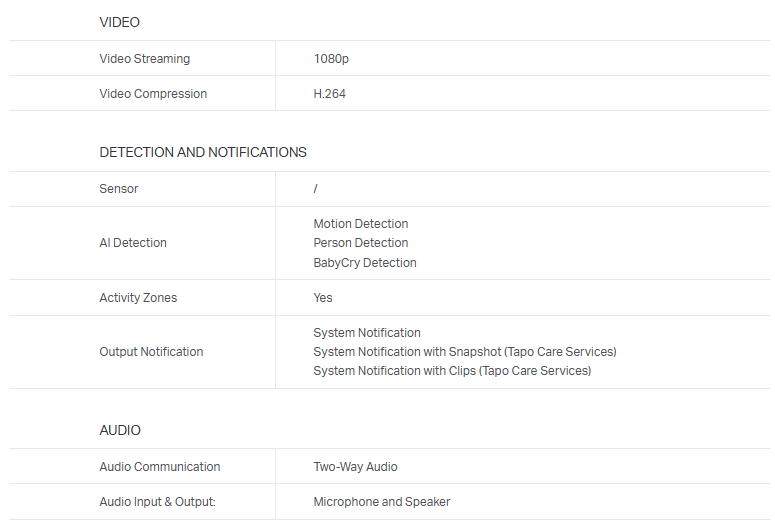Click the AI Detection row label

click(133, 243)
